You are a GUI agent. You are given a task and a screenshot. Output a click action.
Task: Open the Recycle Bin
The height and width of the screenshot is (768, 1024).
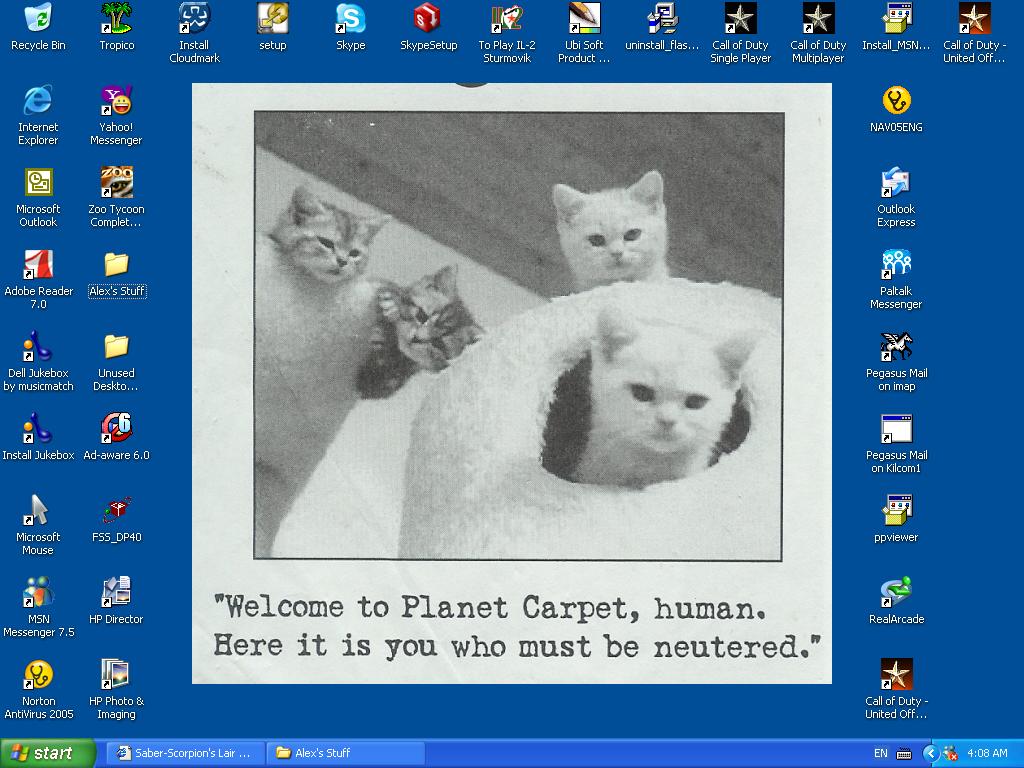point(38,18)
